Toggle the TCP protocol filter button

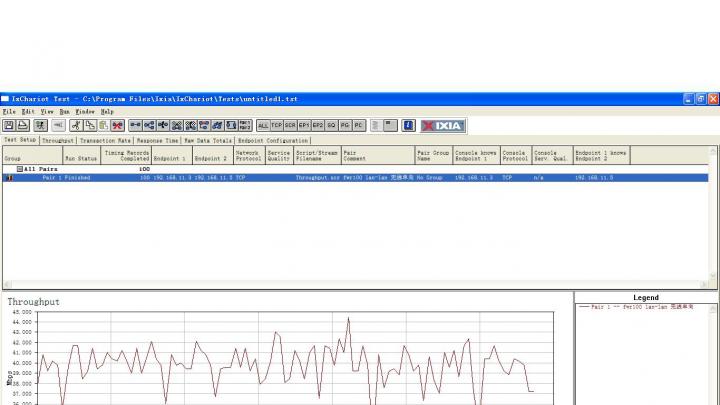(276, 125)
